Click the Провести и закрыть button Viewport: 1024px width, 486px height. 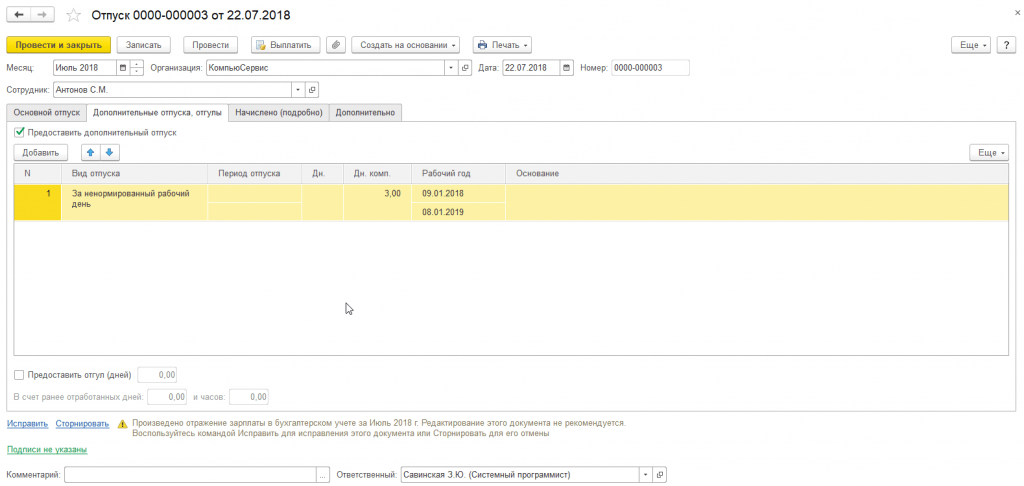(59, 45)
